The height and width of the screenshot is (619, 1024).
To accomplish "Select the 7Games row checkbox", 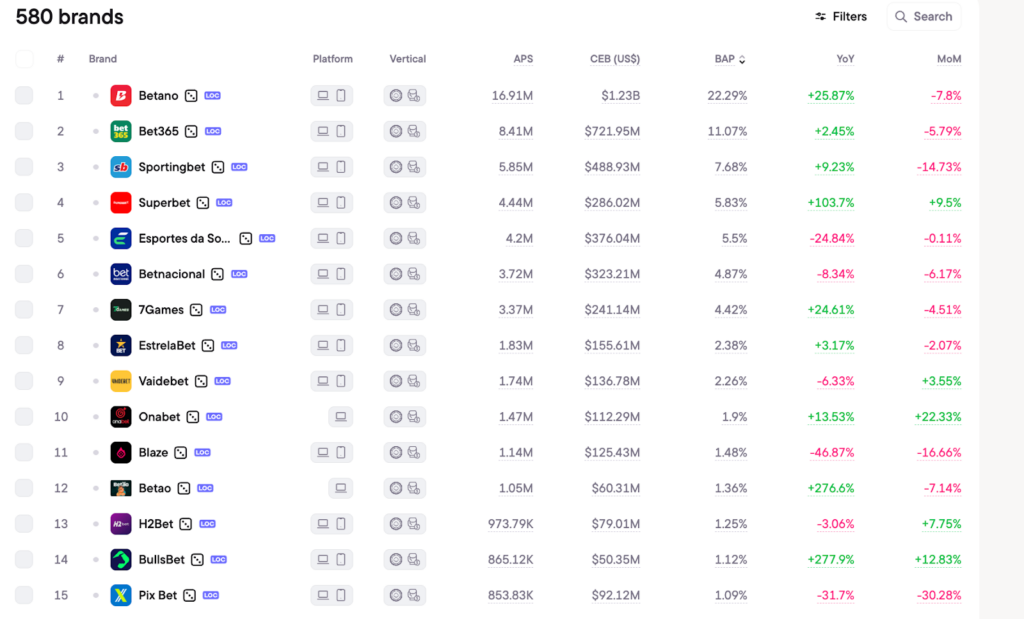I will (x=24, y=310).
